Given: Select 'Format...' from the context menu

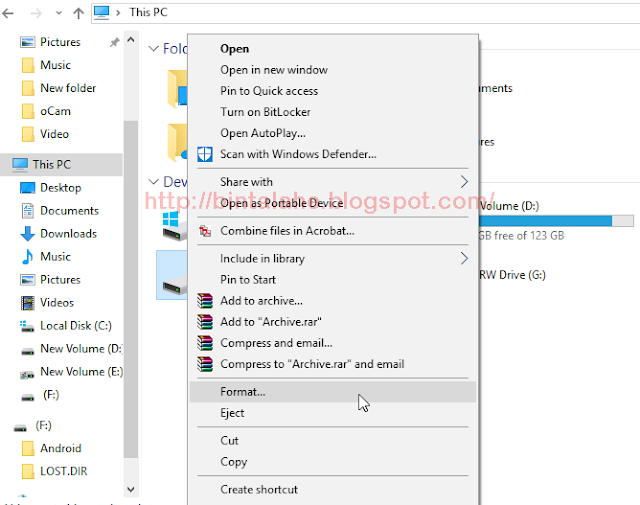Looking at the screenshot, I should tap(333, 392).
